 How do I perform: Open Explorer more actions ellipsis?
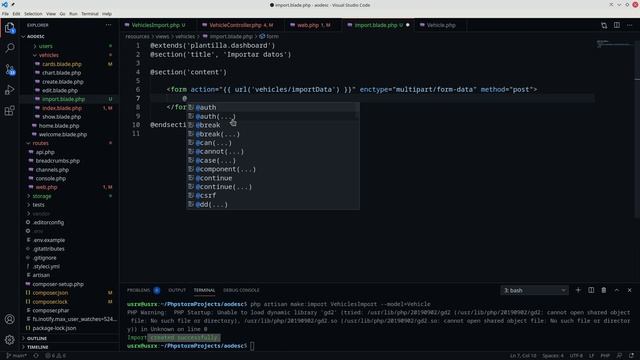coord(109,25)
